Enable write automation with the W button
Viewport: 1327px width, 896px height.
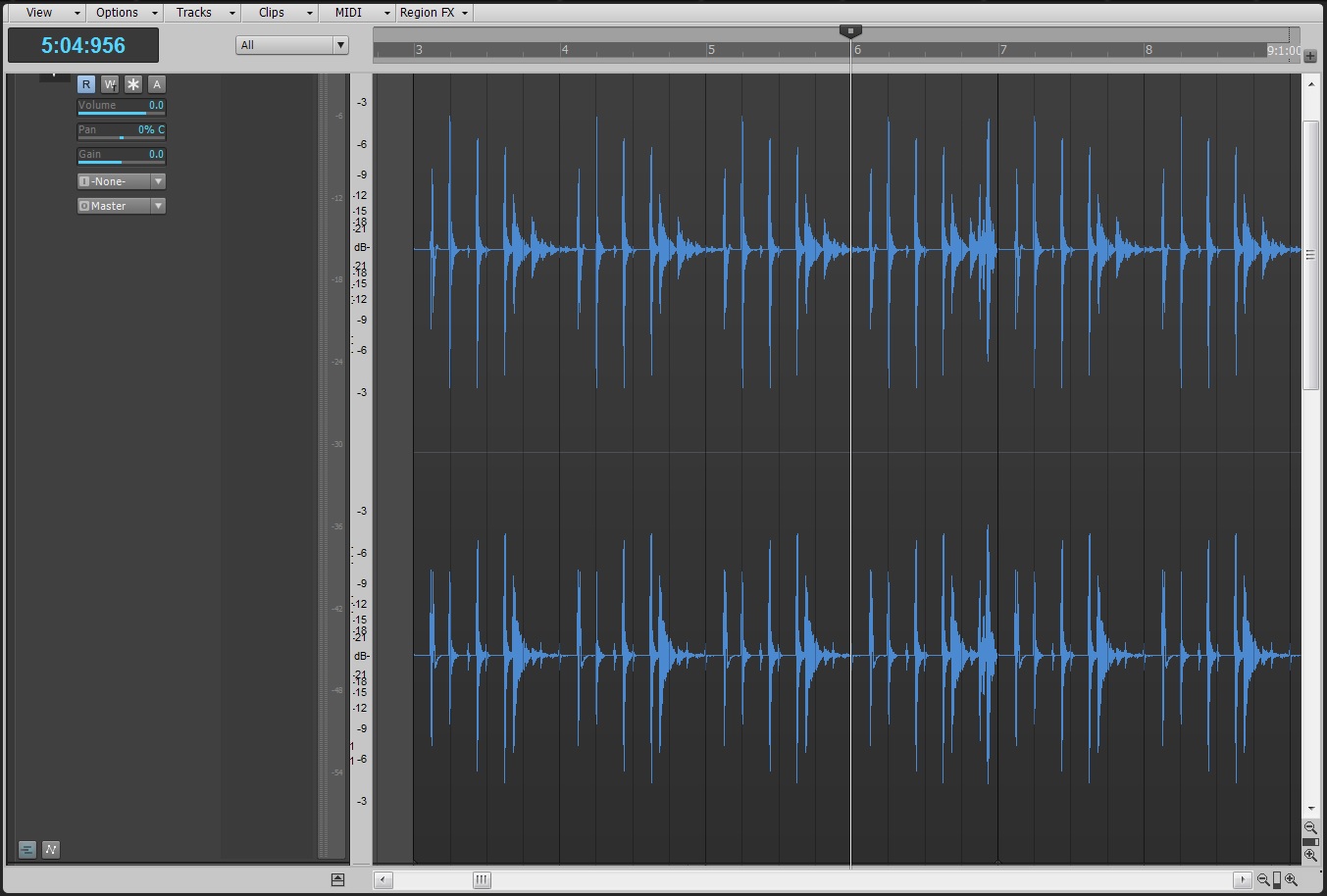click(109, 83)
